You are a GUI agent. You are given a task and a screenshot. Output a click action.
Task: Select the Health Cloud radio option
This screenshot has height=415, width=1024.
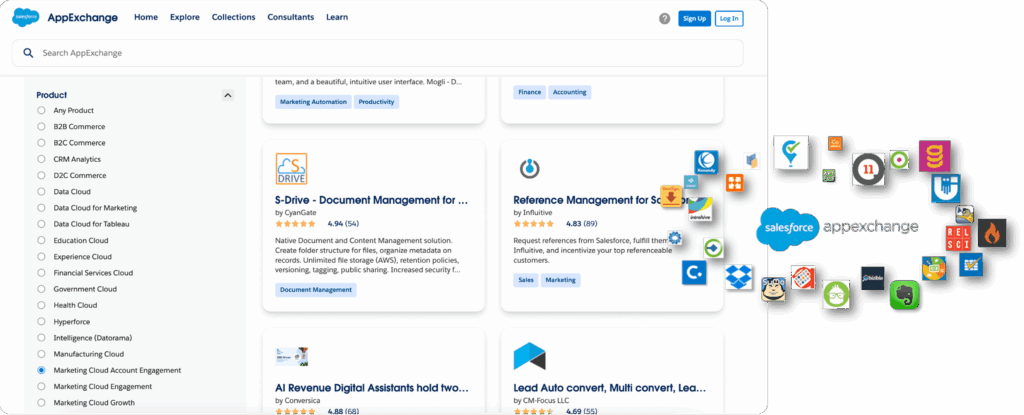[41, 305]
